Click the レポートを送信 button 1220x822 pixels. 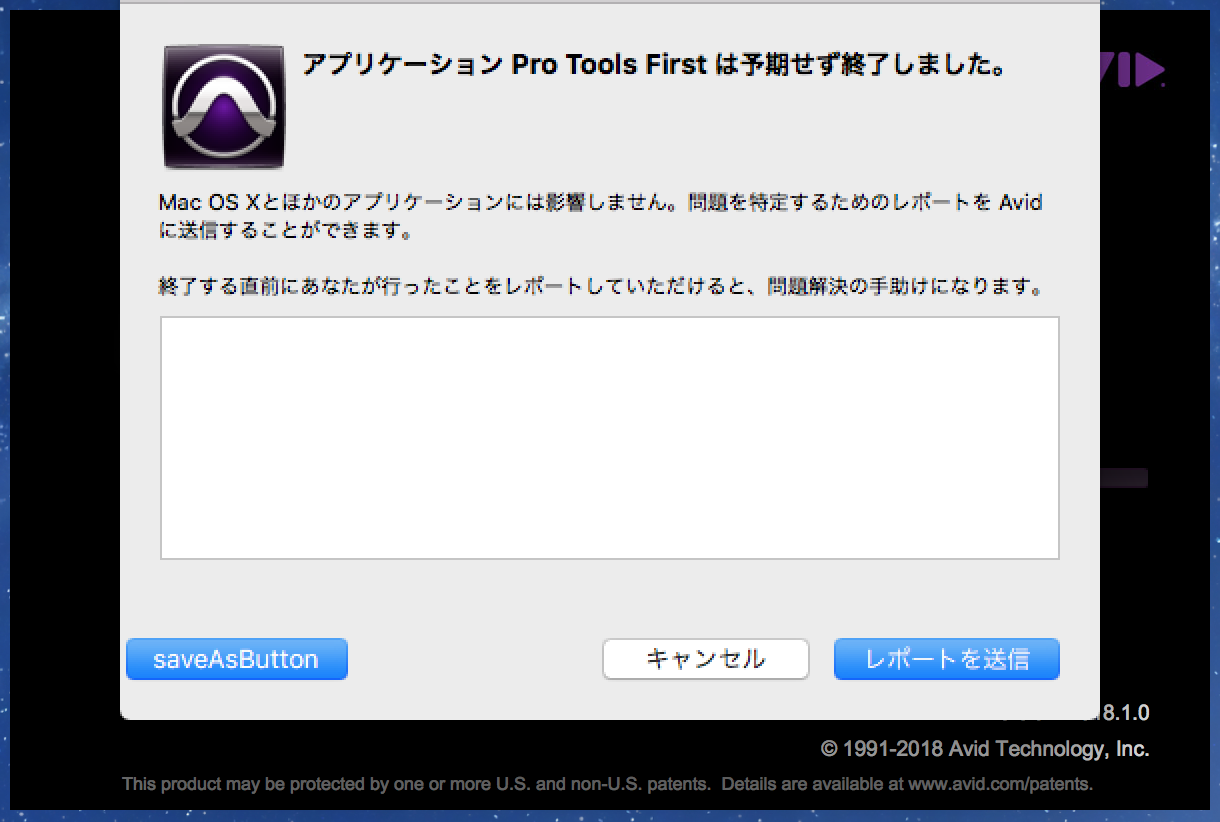[947, 659]
